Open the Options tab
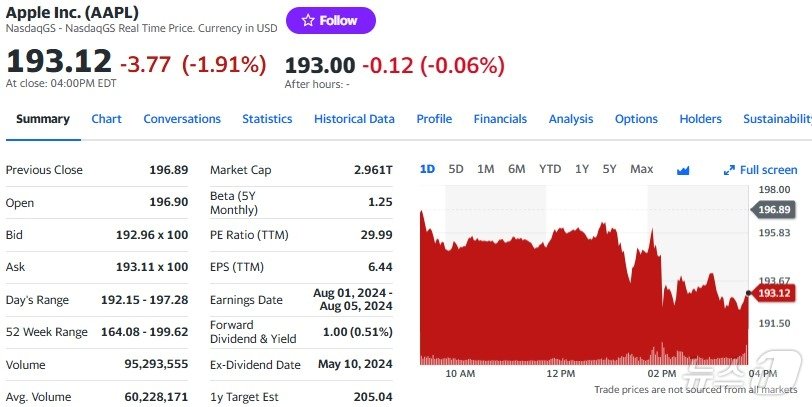Screen dimensions: 812x407 pos(636,119)
